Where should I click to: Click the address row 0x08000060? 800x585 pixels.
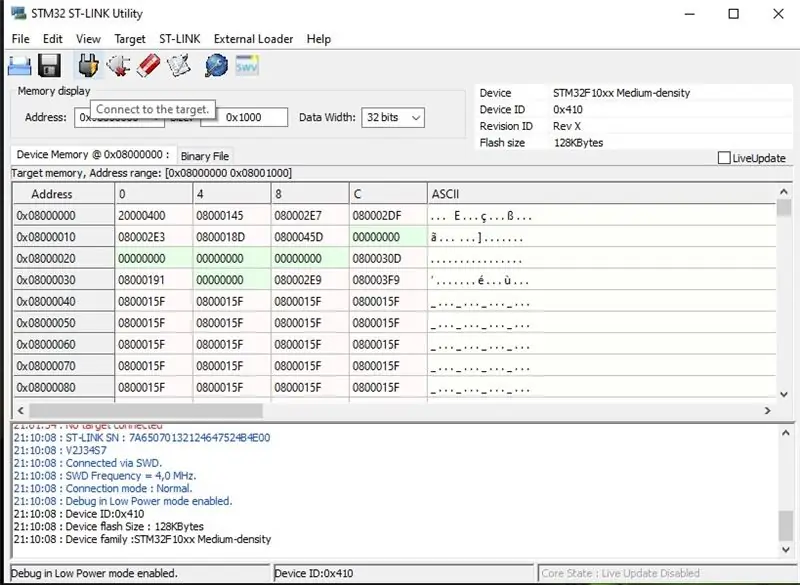pyautogui.click(x=63, y=344)
